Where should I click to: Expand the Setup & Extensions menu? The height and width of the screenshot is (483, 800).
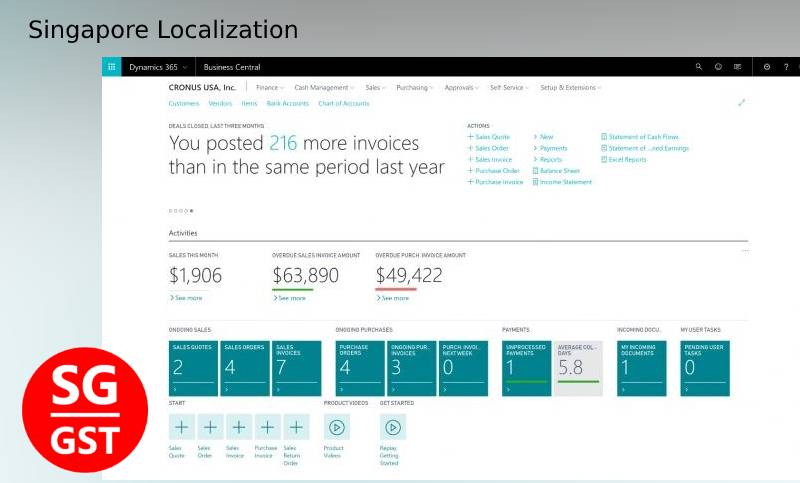pos(571,88)
